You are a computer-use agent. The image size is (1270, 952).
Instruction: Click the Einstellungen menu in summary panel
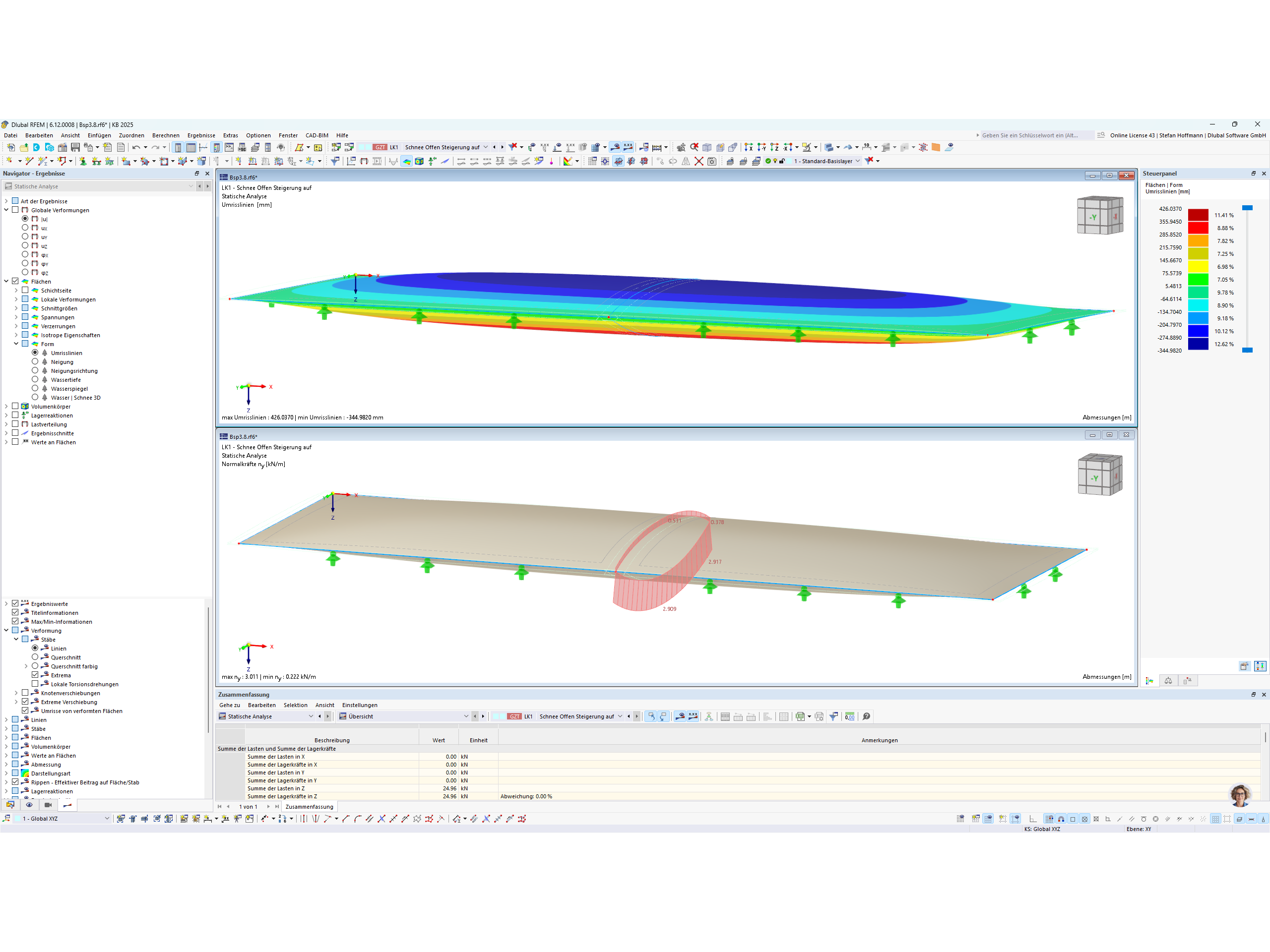[x=359, y=705]
